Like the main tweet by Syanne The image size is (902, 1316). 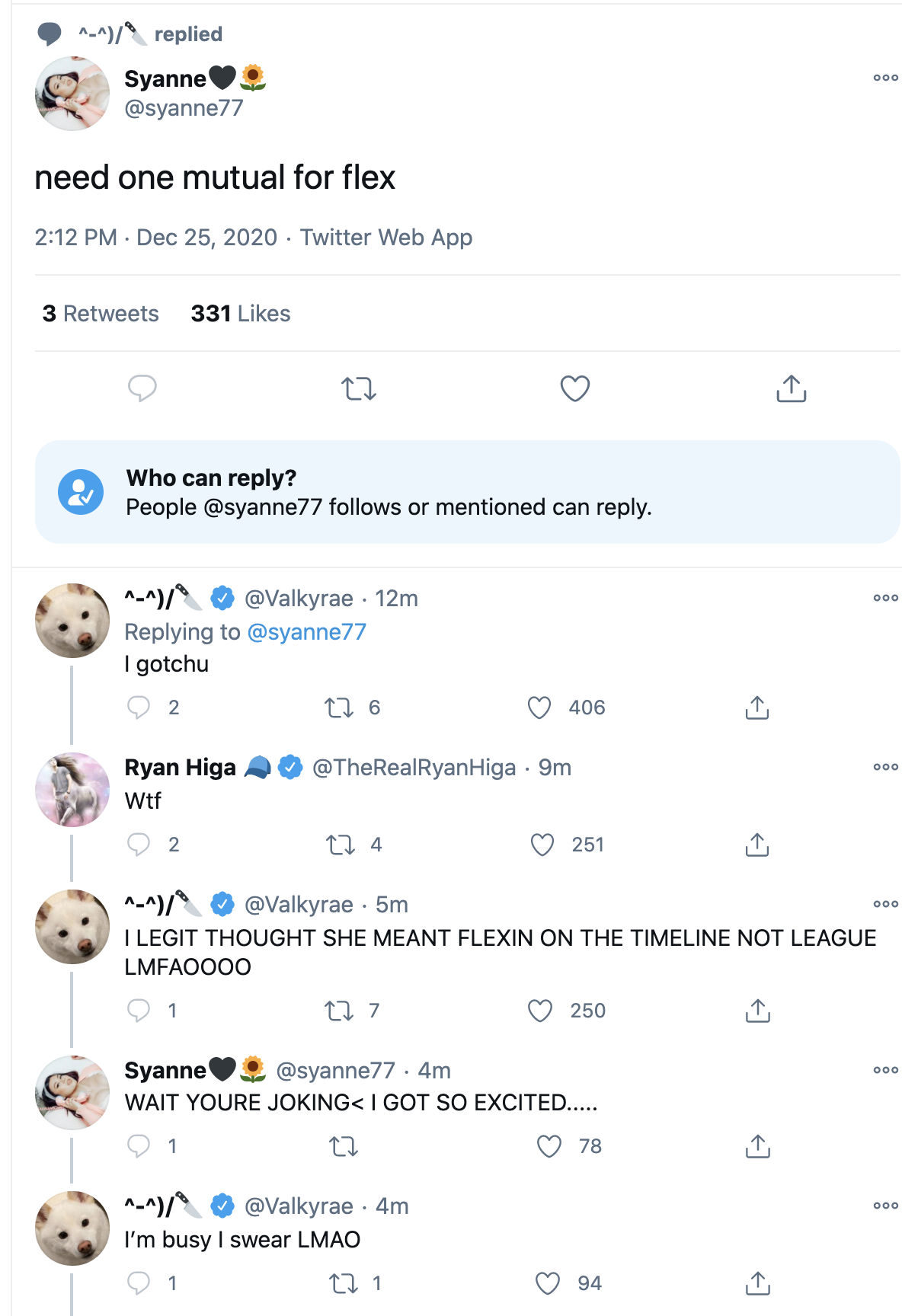(575, 388)
